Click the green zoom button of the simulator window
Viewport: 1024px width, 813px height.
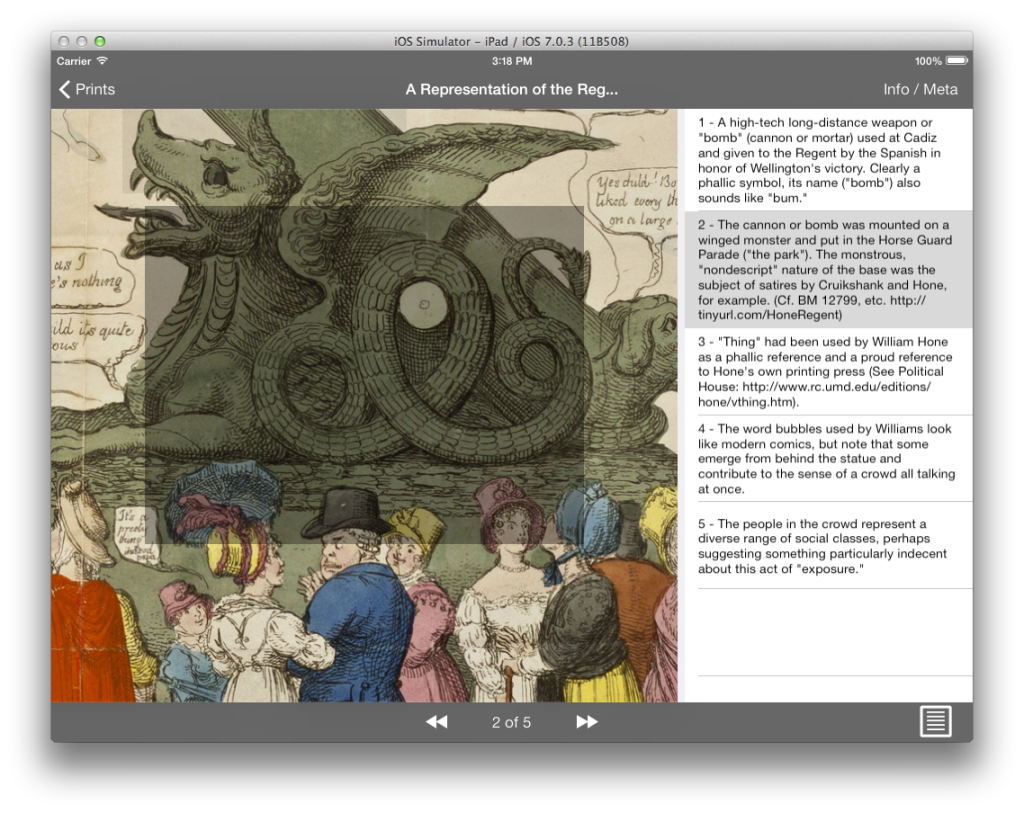(100, 41)
